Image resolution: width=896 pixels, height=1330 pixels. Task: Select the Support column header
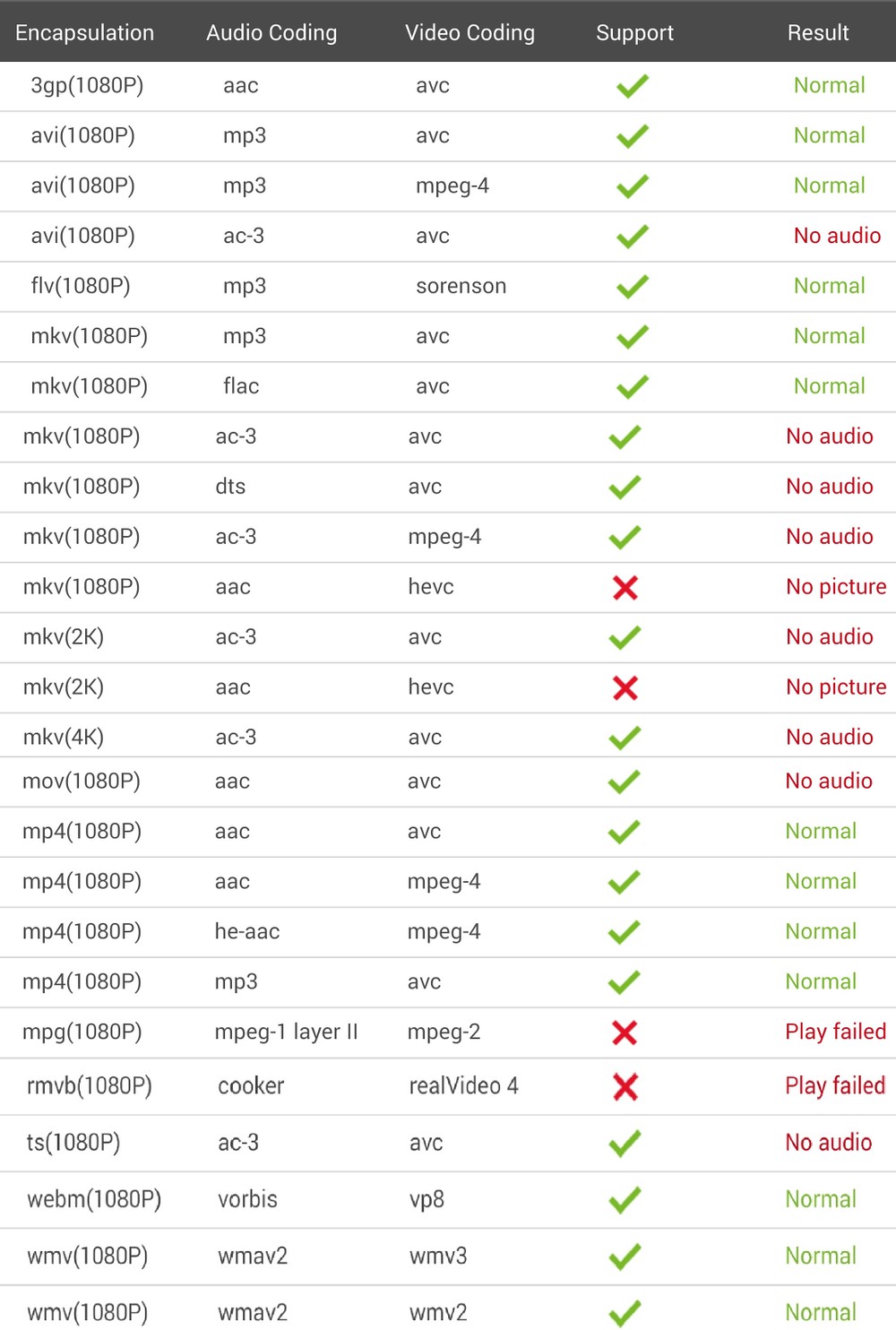coord(634,33)
